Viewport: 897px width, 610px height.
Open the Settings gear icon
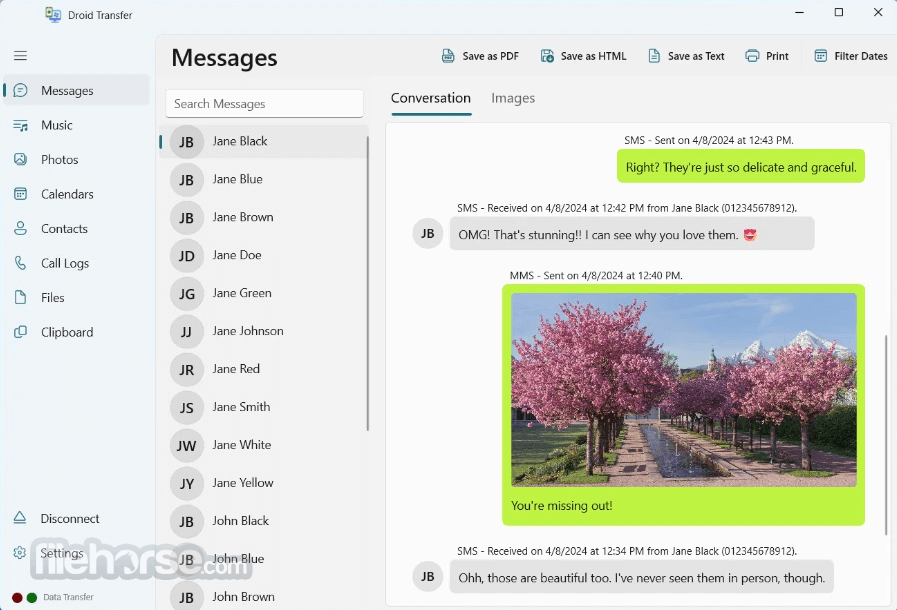coord(20,553)
